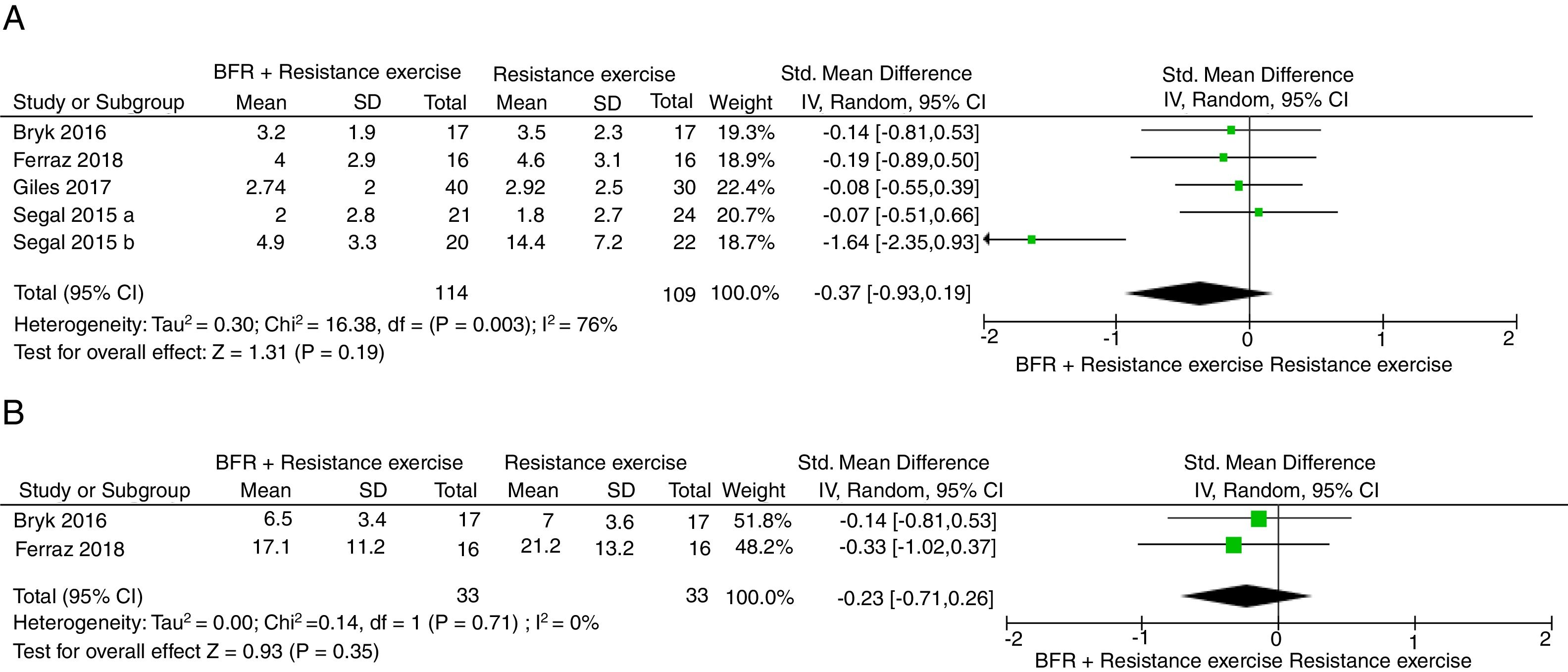
Task: Select the total value 114 in panel A
Action: pos(451,293)
